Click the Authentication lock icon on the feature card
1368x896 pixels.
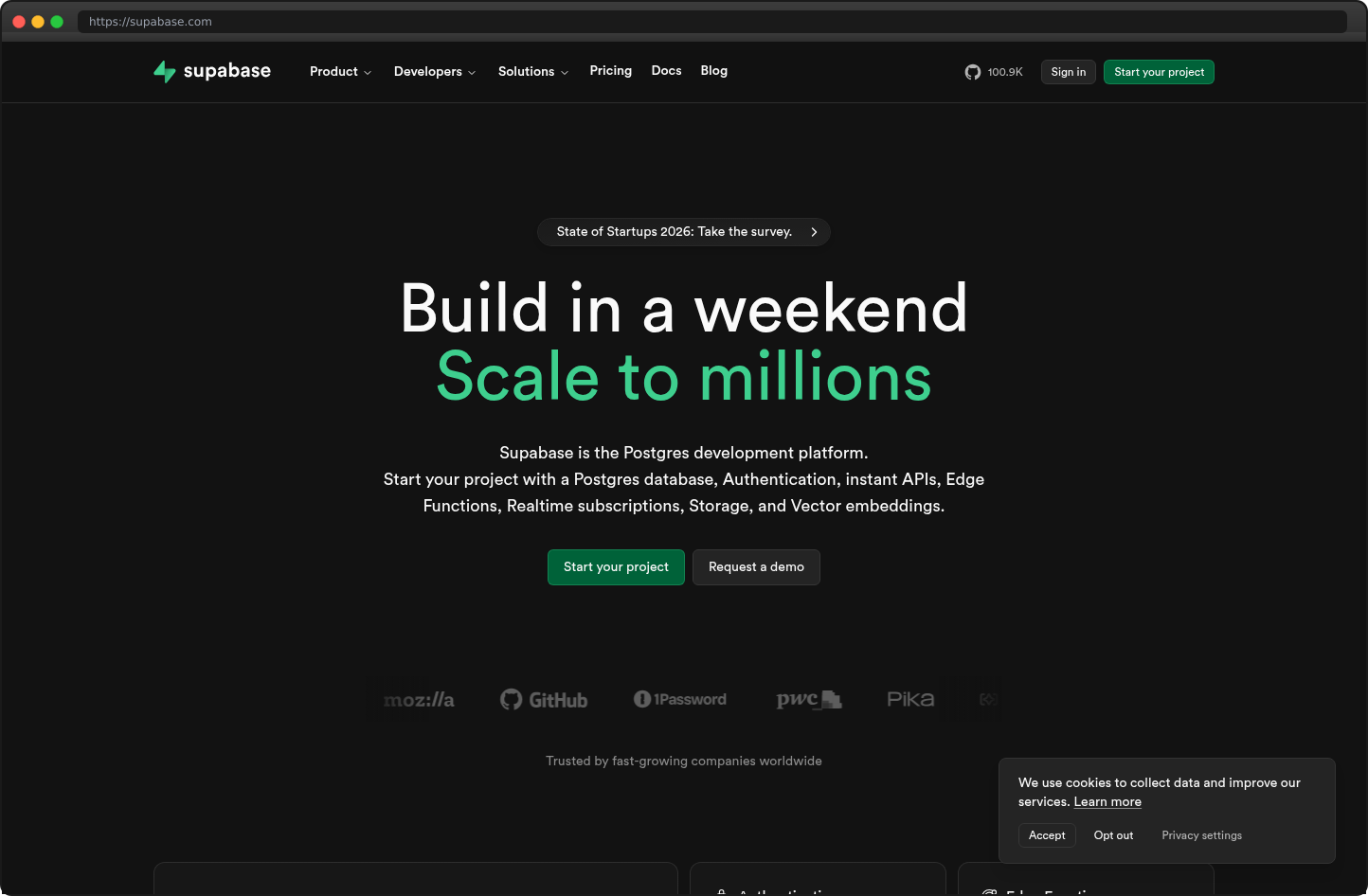(x=722, y=892)
